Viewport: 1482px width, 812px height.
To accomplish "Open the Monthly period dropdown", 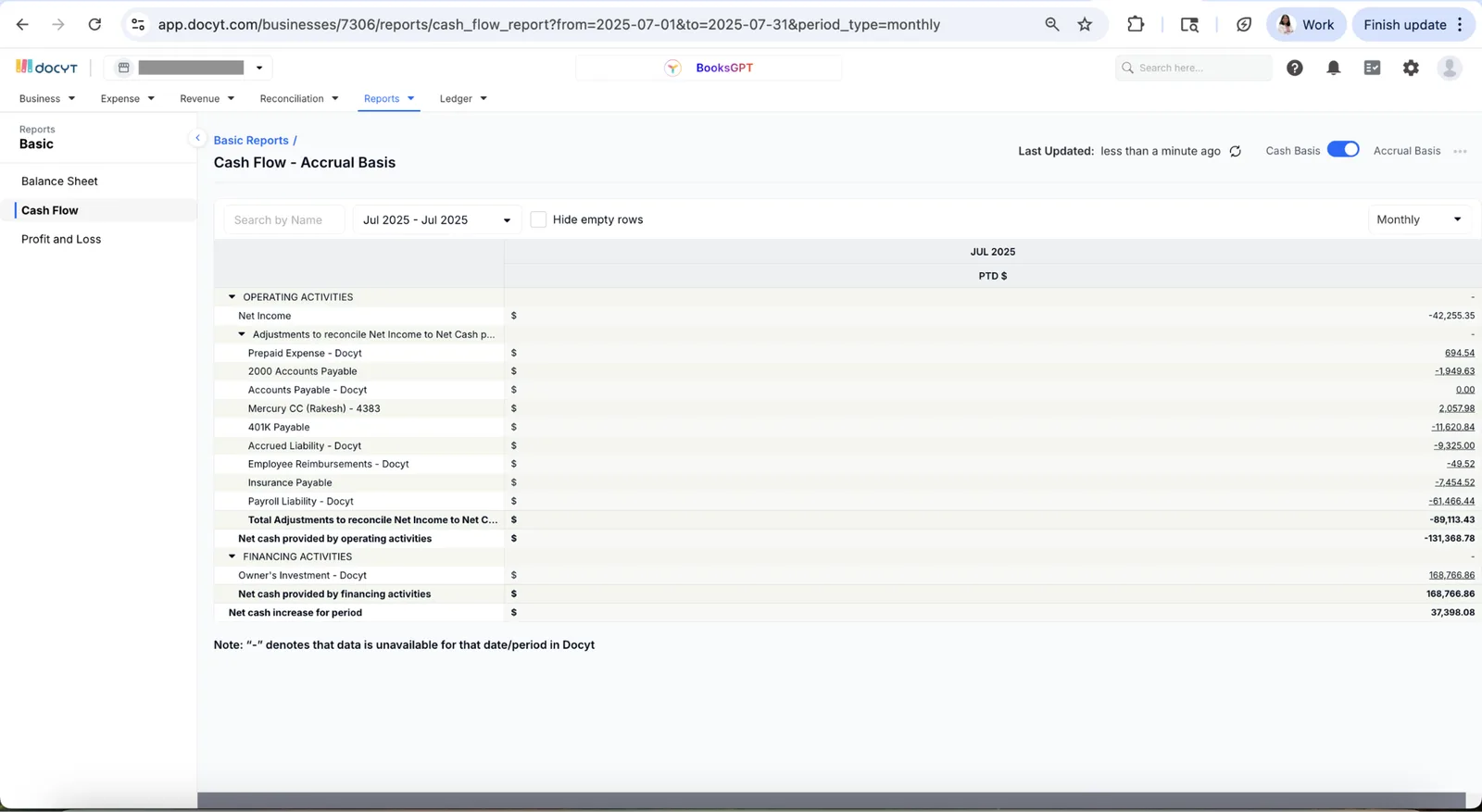I will pos(1419,219).
